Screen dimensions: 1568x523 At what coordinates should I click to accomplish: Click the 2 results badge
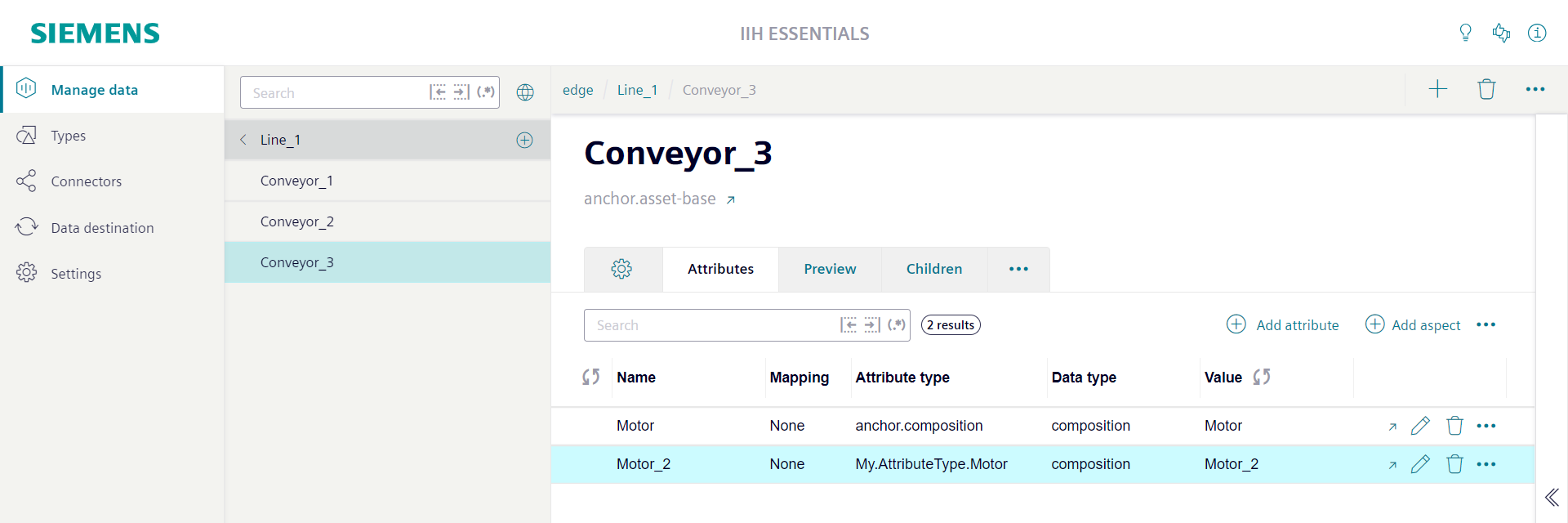(951, 324)
